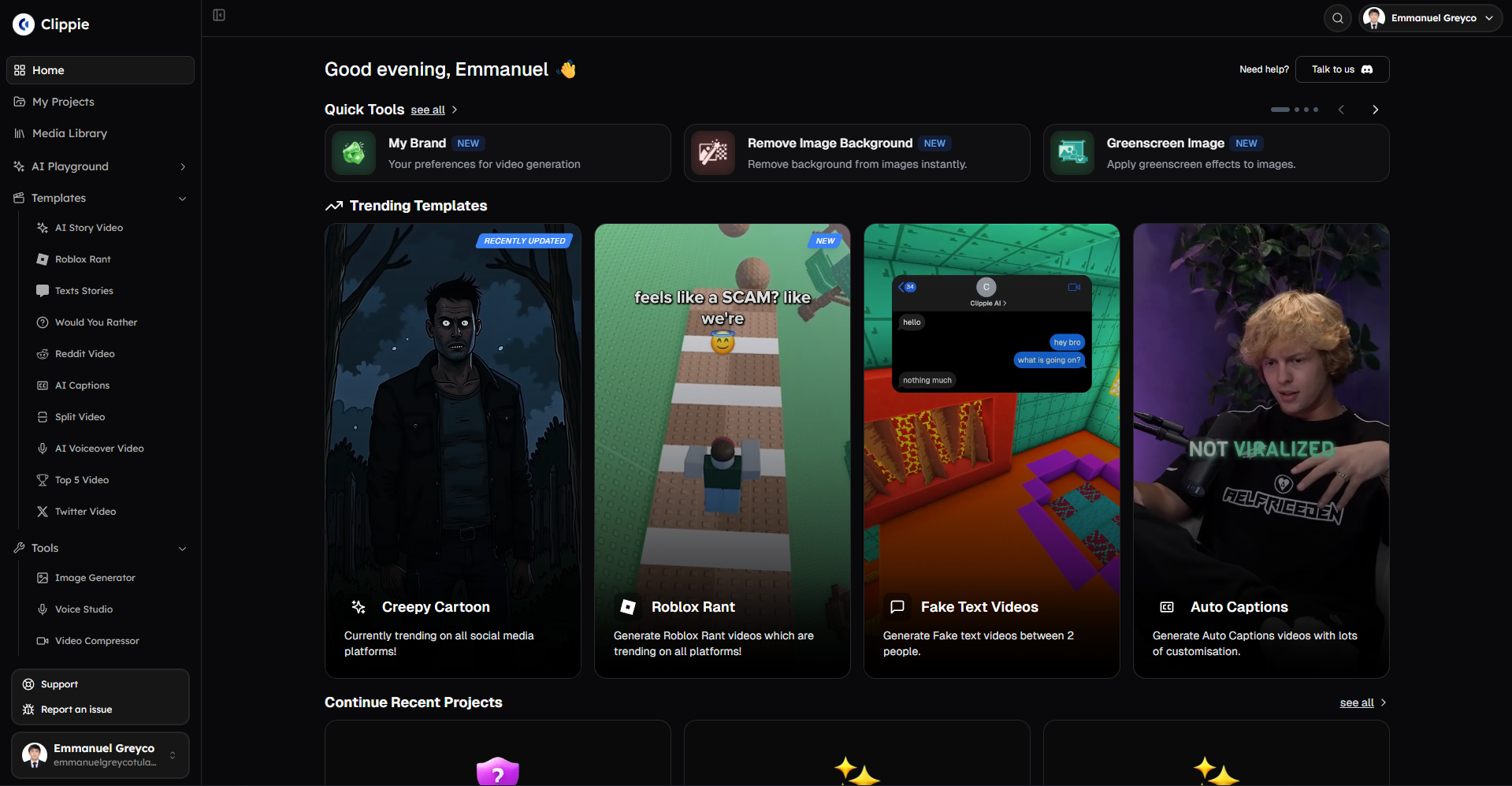The height and width of the screenshot is (786, 1512).
Task: Go to previous Quick Tools page arrow
Action: coord(1341,110)
